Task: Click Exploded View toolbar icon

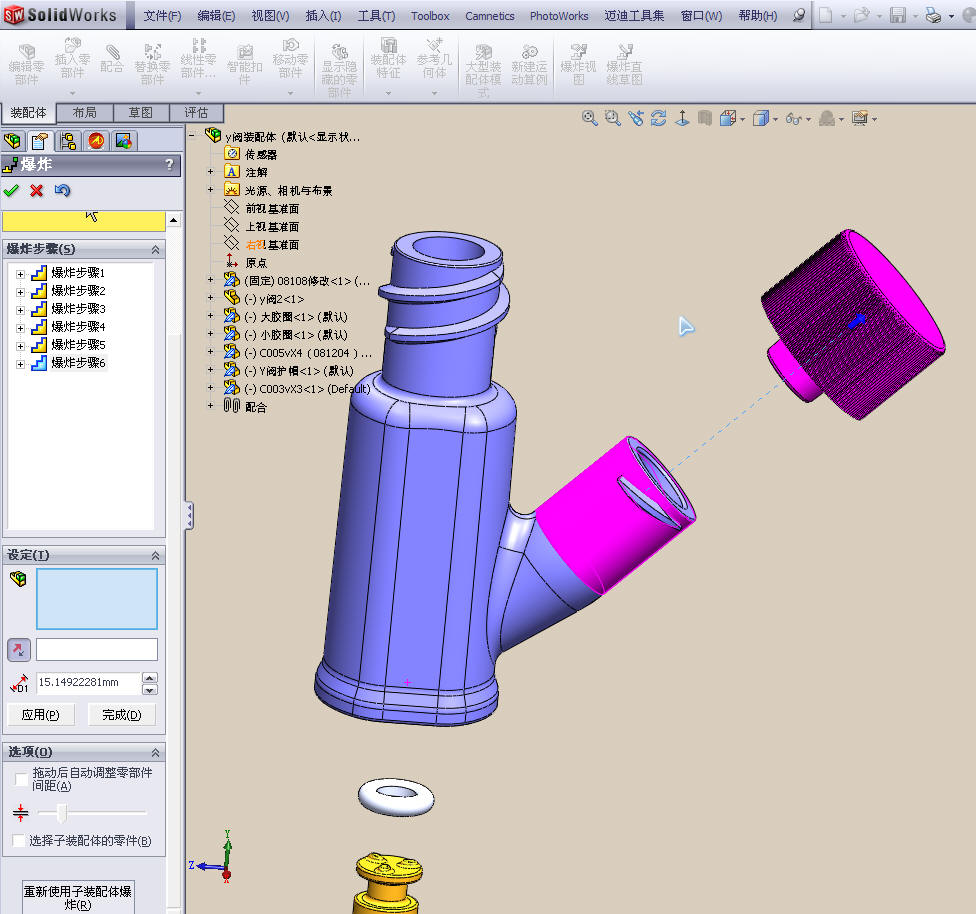Action: 578,62
